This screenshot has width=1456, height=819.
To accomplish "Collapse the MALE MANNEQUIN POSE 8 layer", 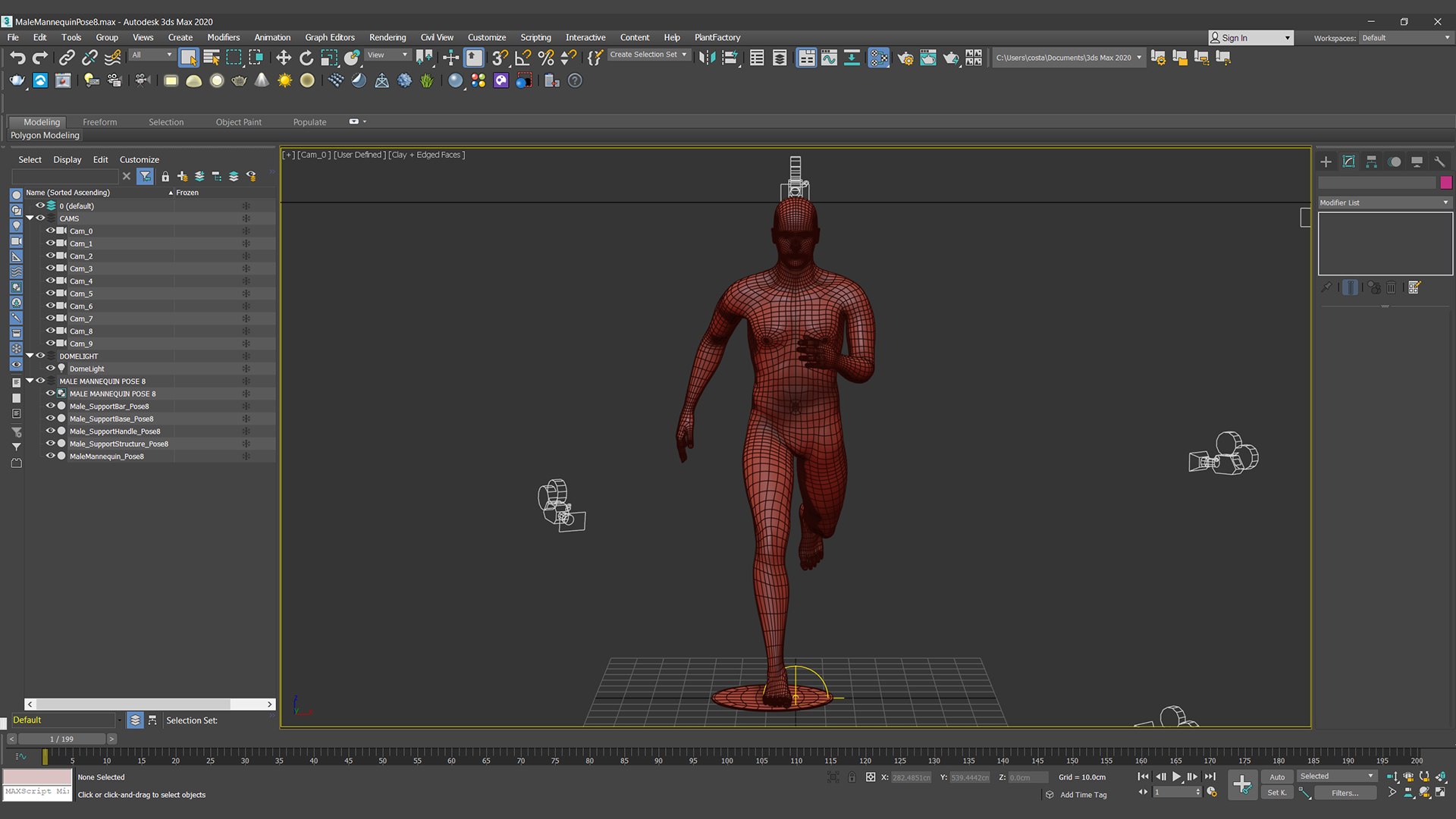I will click(x=30, y=381).
